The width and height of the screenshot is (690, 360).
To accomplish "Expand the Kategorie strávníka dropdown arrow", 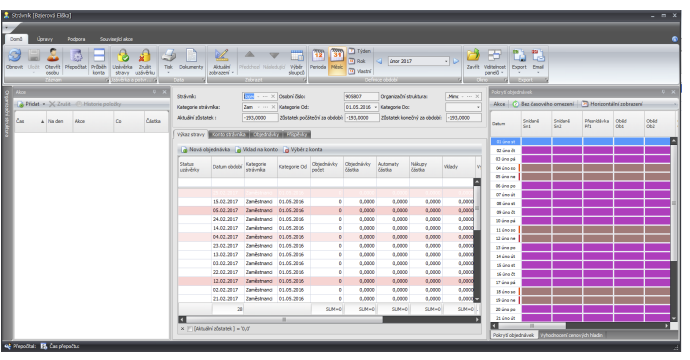I will point(258,107).
